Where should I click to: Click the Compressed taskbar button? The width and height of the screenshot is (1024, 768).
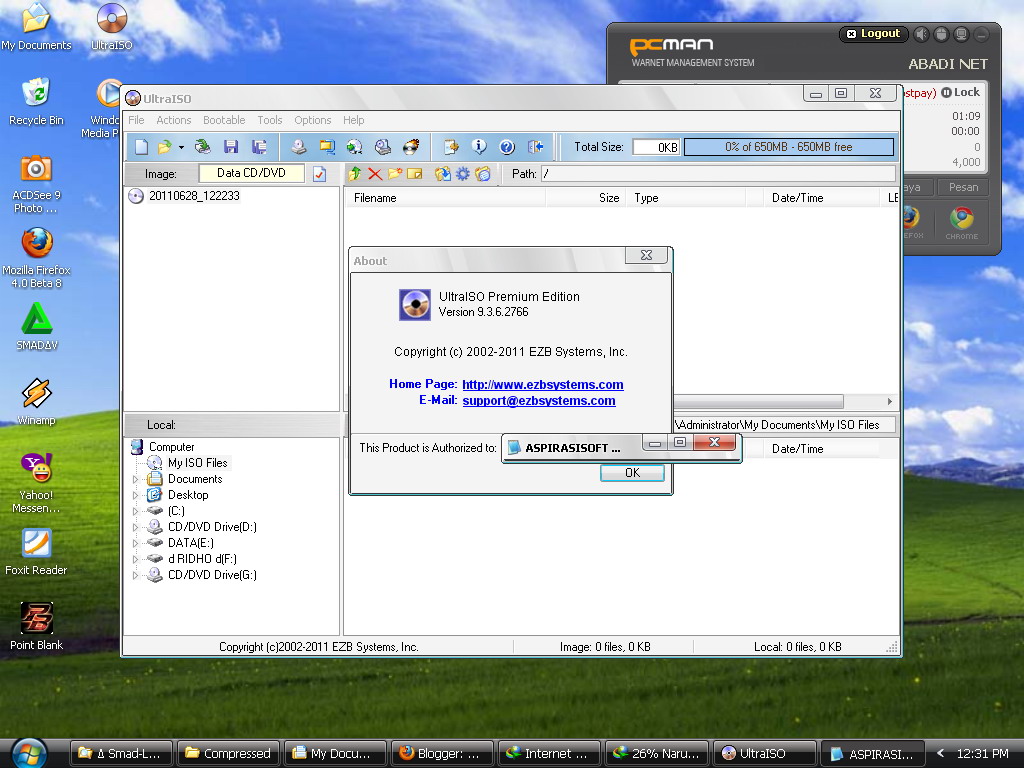tap(228, 753)
